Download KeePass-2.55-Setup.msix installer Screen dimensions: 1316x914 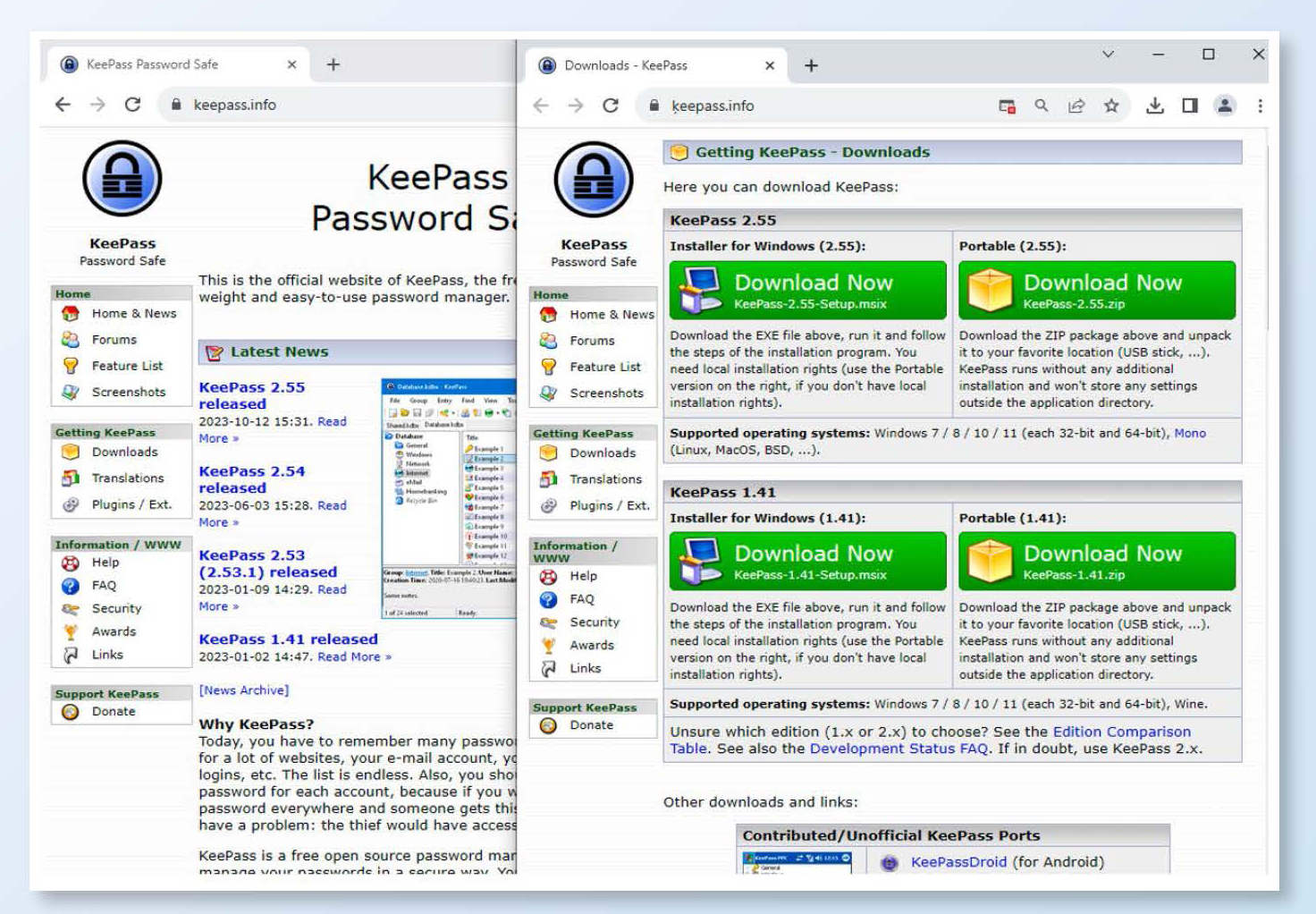[x=808, y=291]
